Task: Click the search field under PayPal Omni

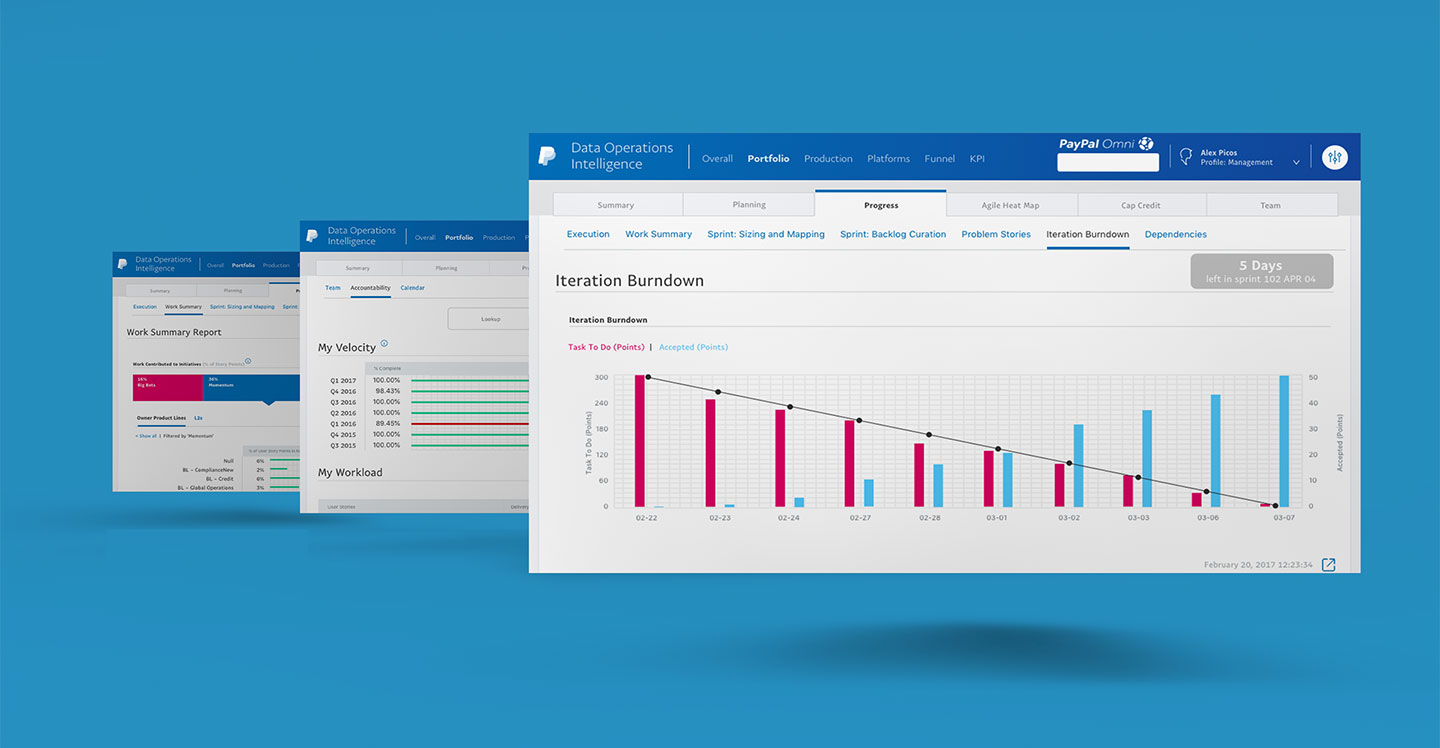Action: (x=1107, y=162)
